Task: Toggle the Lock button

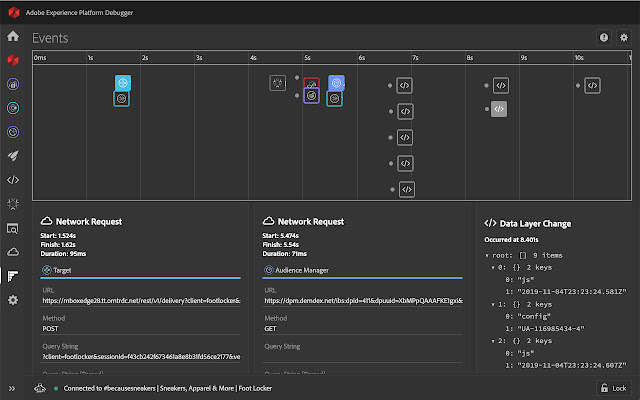Action: pyautogui.click(x=613, y=388)
